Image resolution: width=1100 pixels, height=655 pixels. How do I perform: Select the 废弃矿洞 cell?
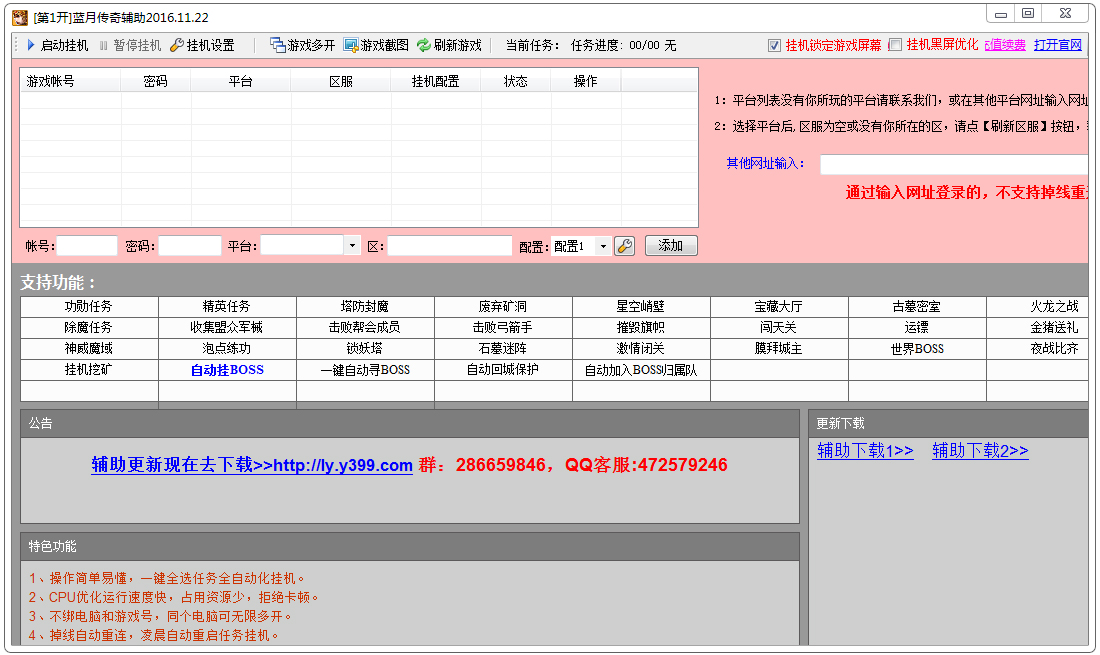[503, 306]
